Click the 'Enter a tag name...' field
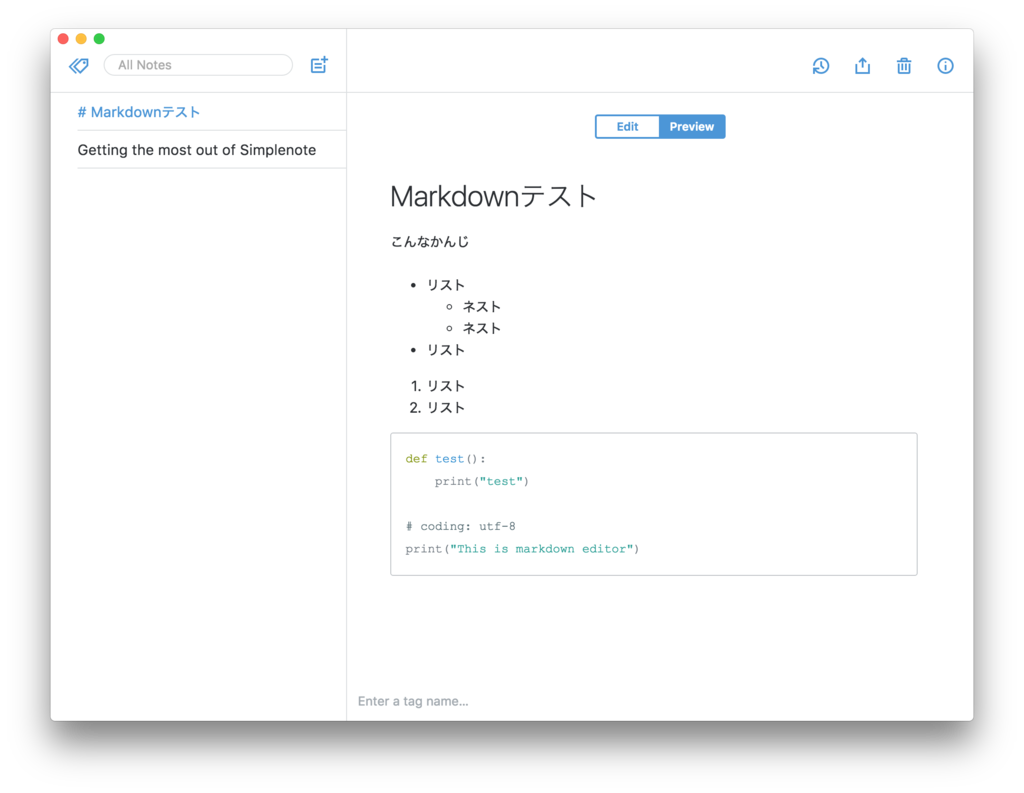Screen dimensions: 1024x793 (x=413, y=701)
